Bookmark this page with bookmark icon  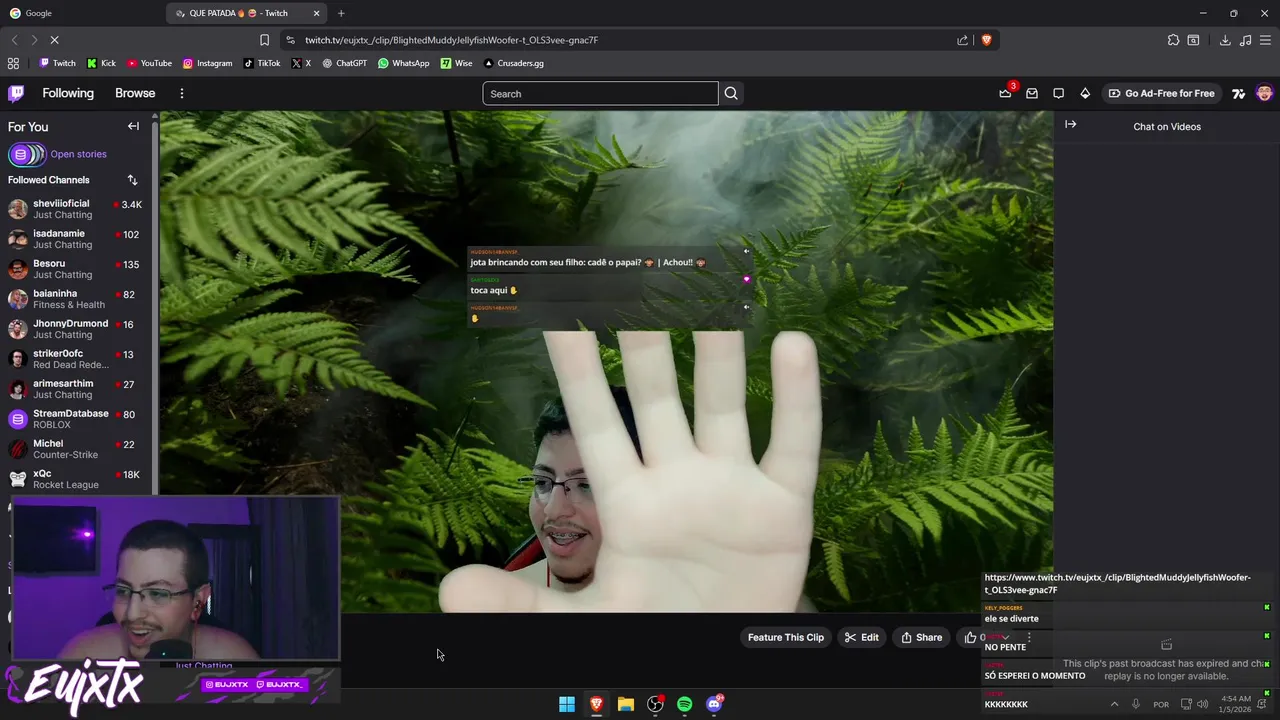coord(264,40)
